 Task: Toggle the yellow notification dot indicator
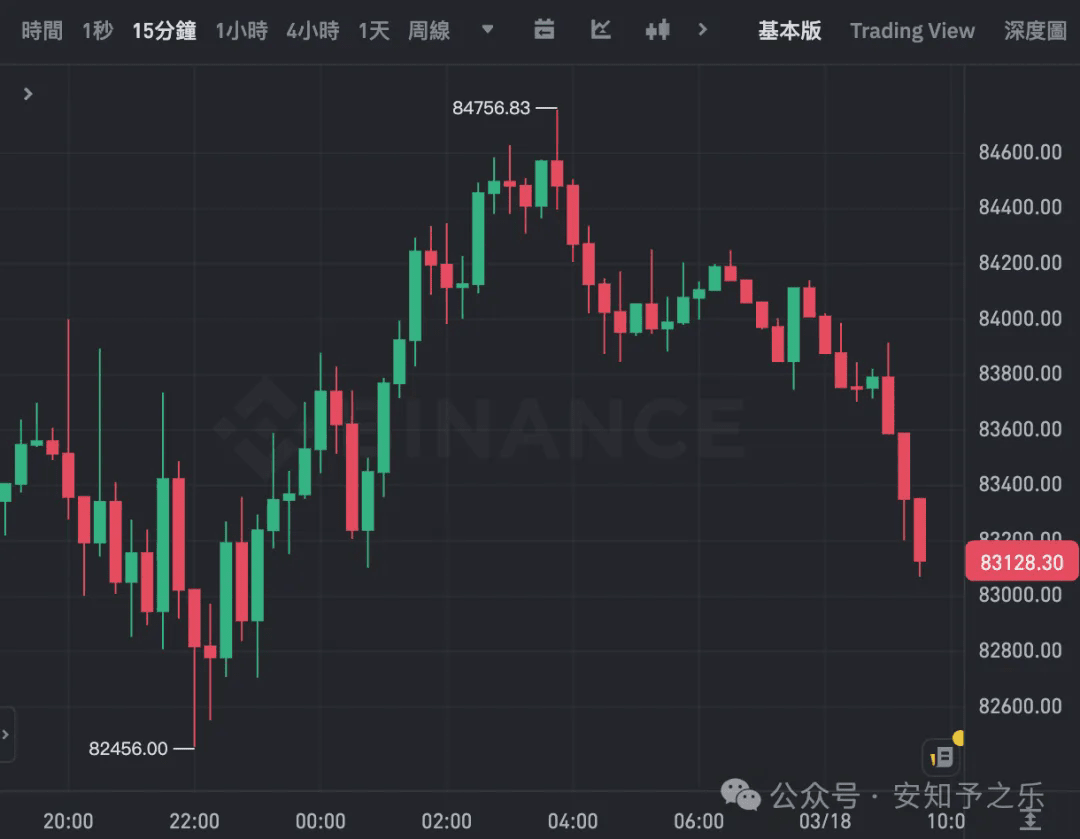[x=956, y=739]
